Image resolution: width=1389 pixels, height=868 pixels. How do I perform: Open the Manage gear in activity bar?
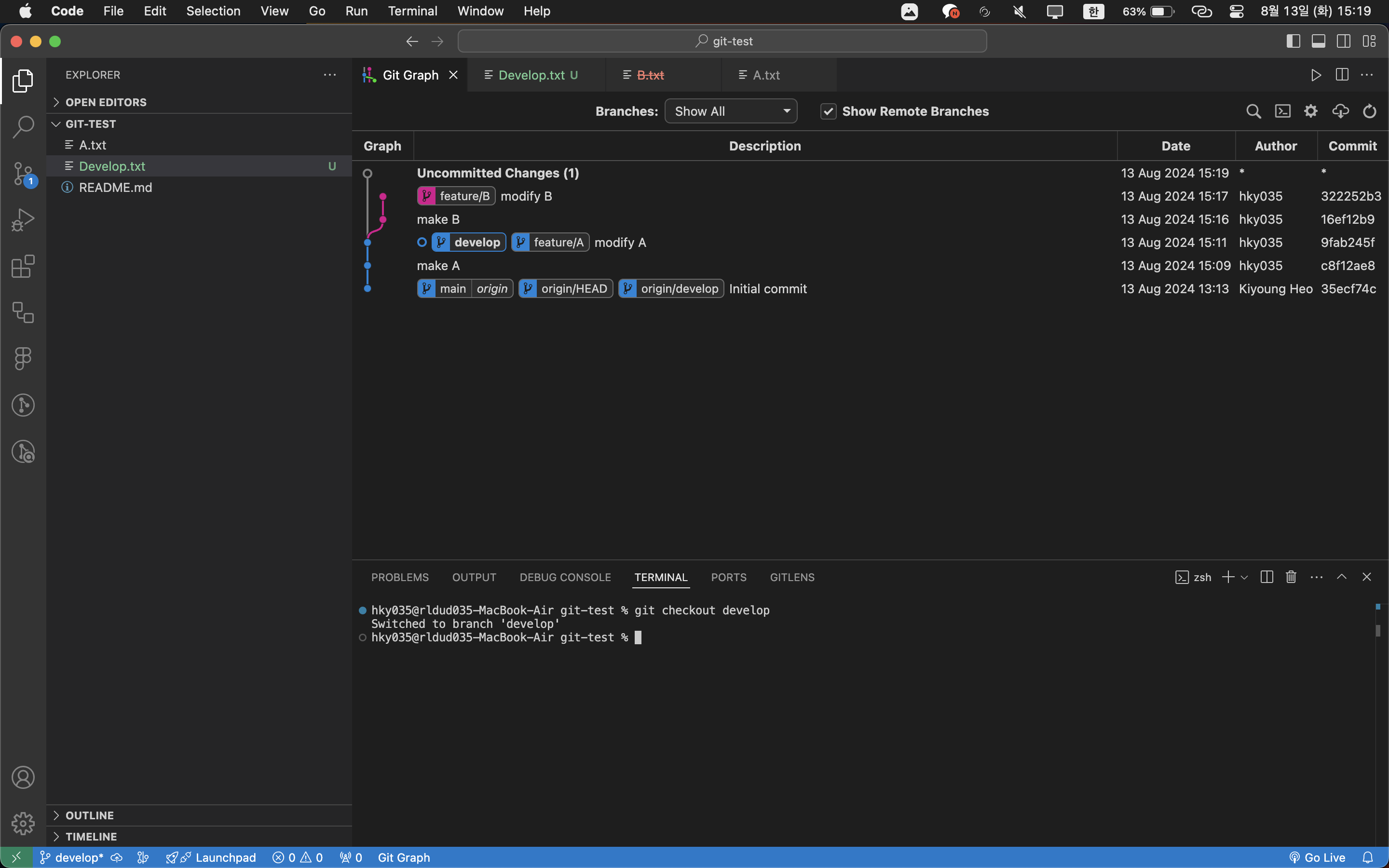(x=23, y=823)
